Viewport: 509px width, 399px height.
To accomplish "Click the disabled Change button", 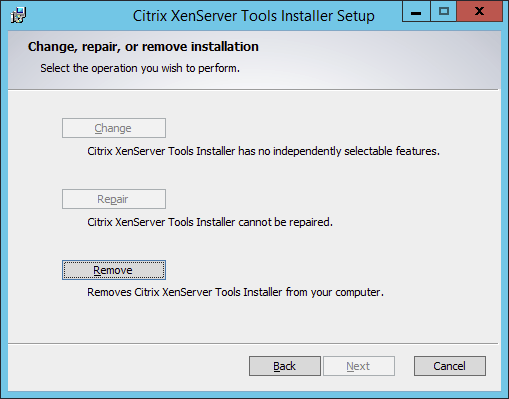I will coord(114,128).
